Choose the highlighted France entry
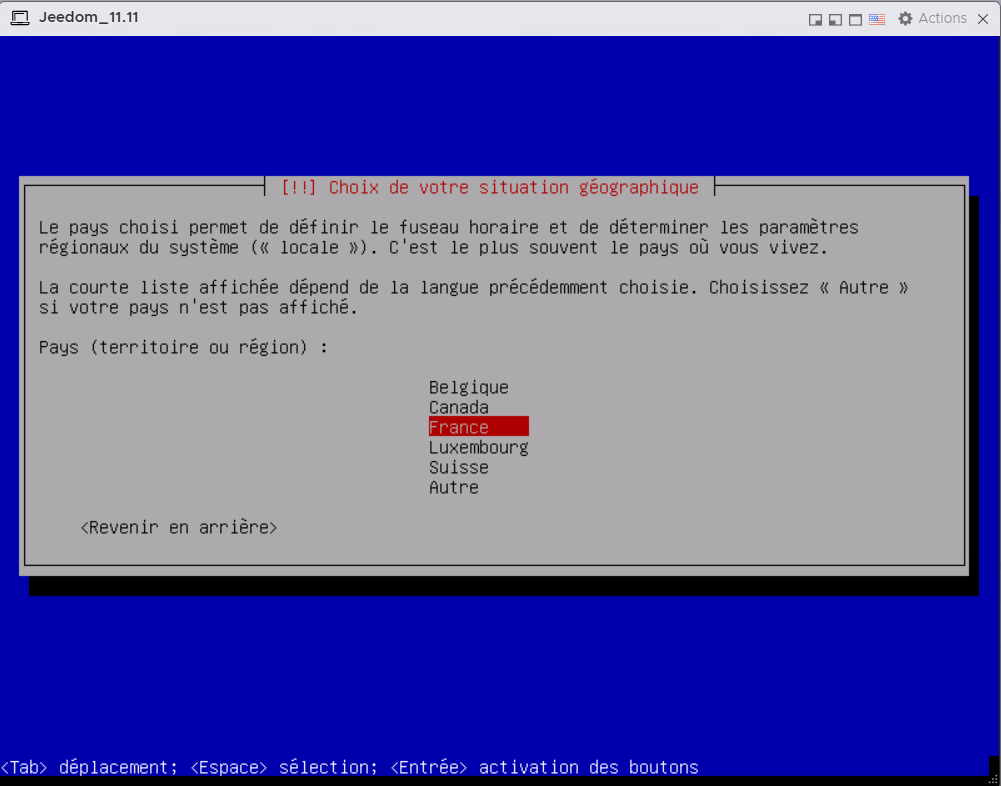 [x=478, y=427]
